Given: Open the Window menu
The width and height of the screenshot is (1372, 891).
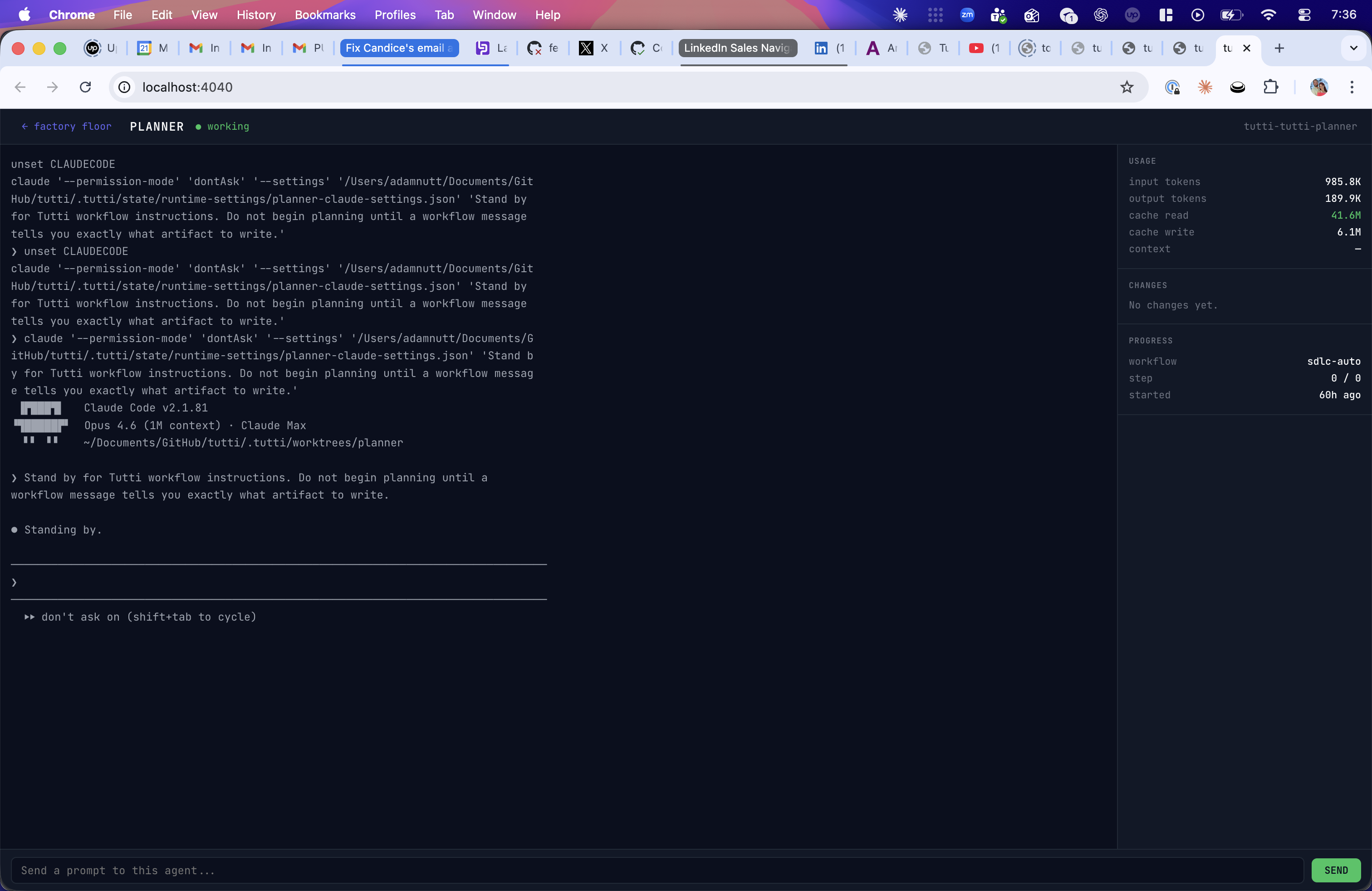Looking at the screenshot, I should pos(494,15).
